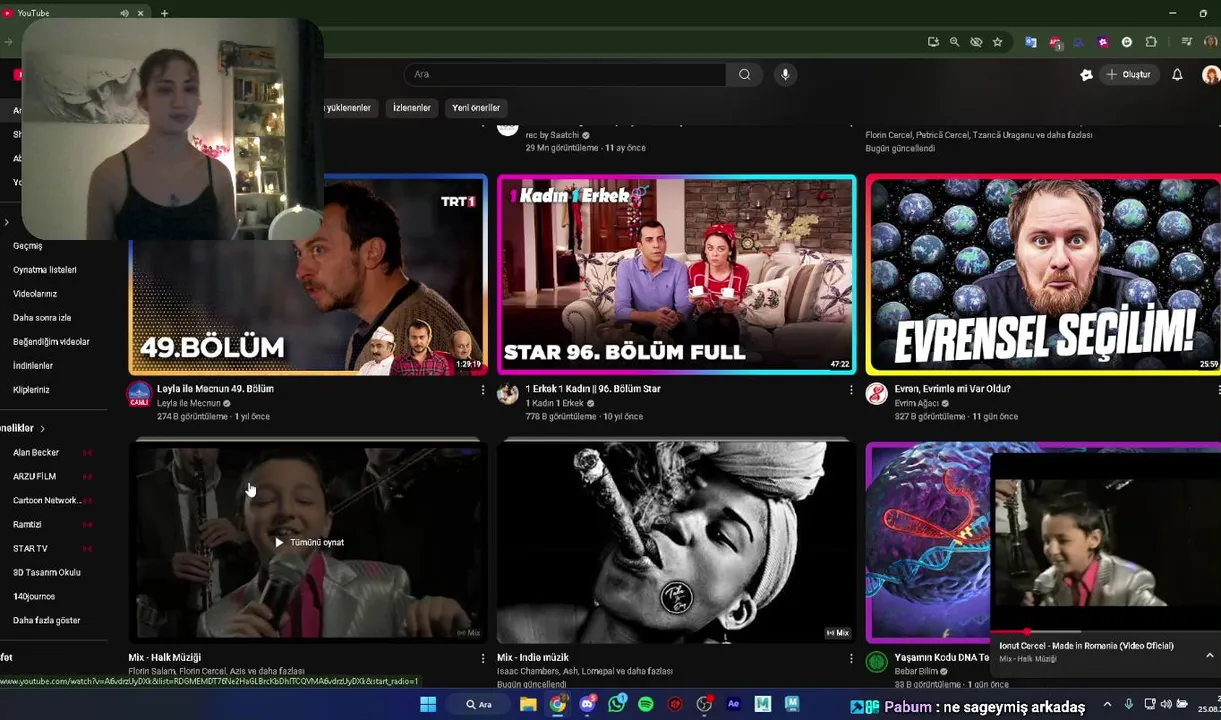Viewport: 1221px width, 720px height.
Task: Open the browser extensions puzzle icon
Action: click(1151, 42)
